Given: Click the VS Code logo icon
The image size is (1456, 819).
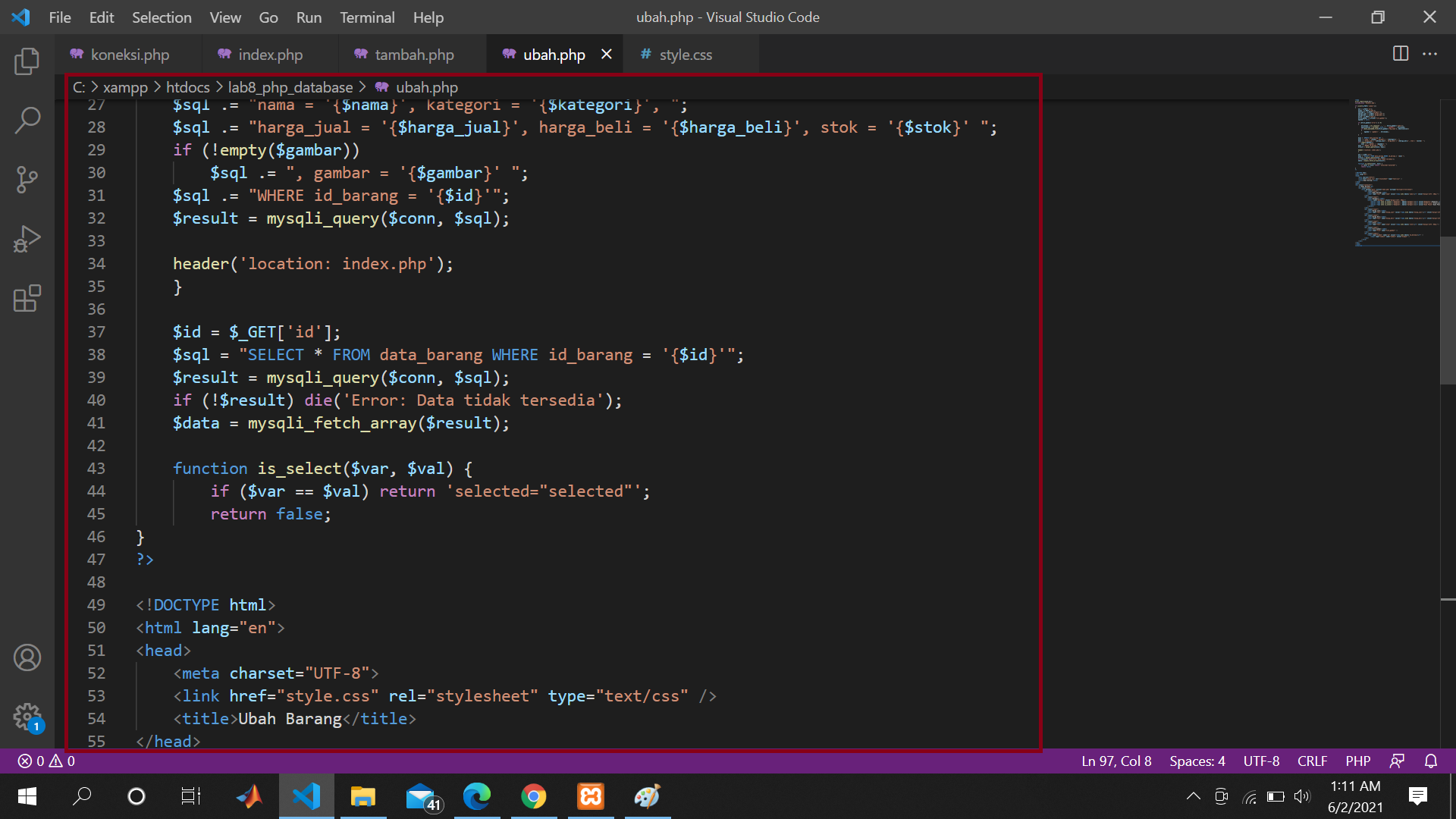Looking at the screenshot, I should [21, 17].
